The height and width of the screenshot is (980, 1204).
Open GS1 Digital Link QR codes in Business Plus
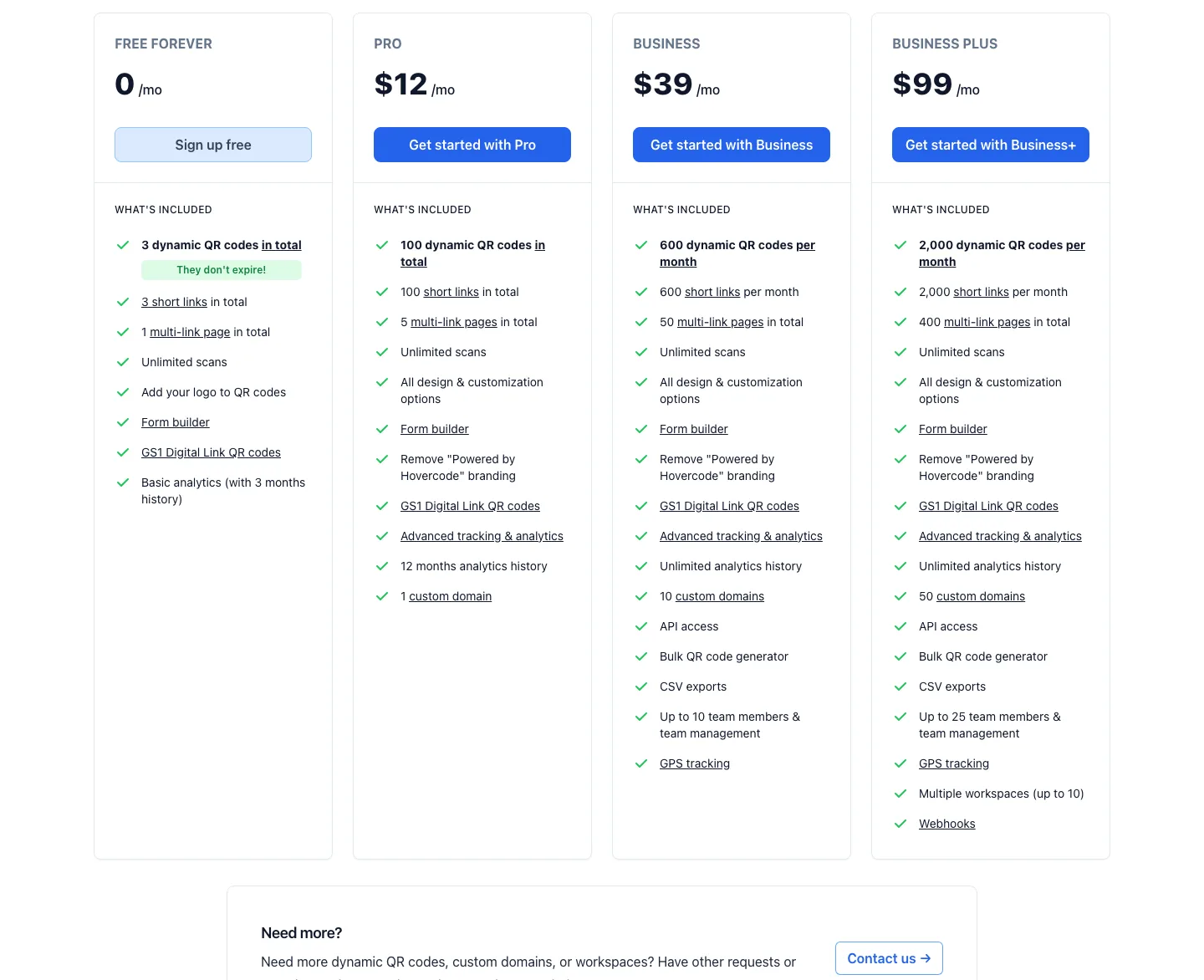[x=988, y=506]
